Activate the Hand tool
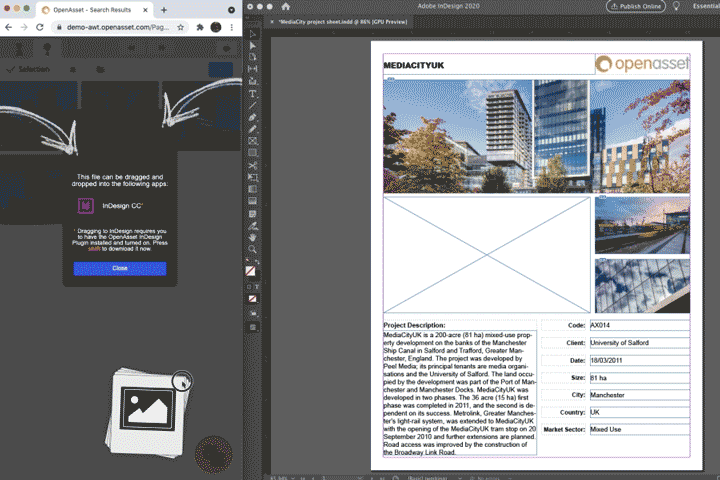The image size is (720, 480). click(253, 237)
